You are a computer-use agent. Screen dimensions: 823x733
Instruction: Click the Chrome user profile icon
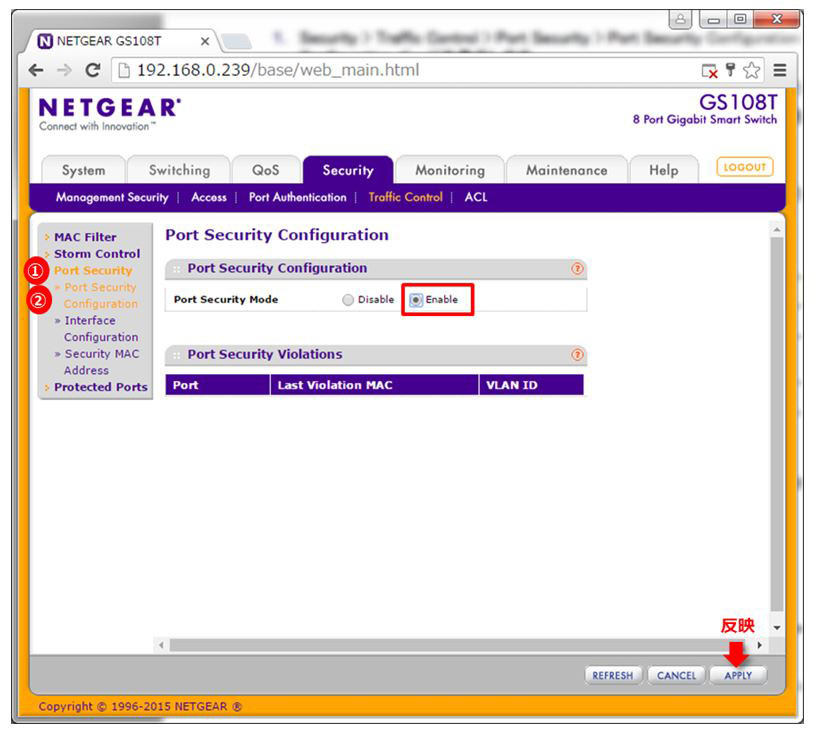click(x=680, y=19)
